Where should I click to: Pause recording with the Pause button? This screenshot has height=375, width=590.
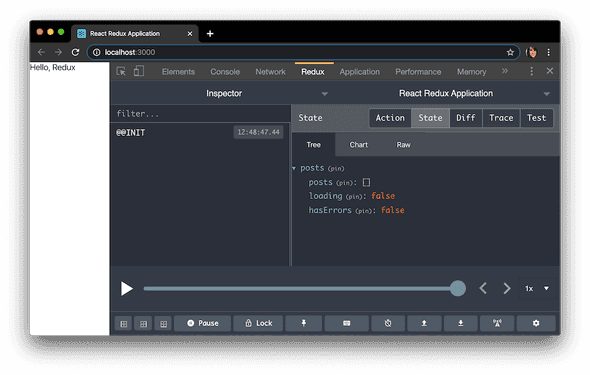202,323
